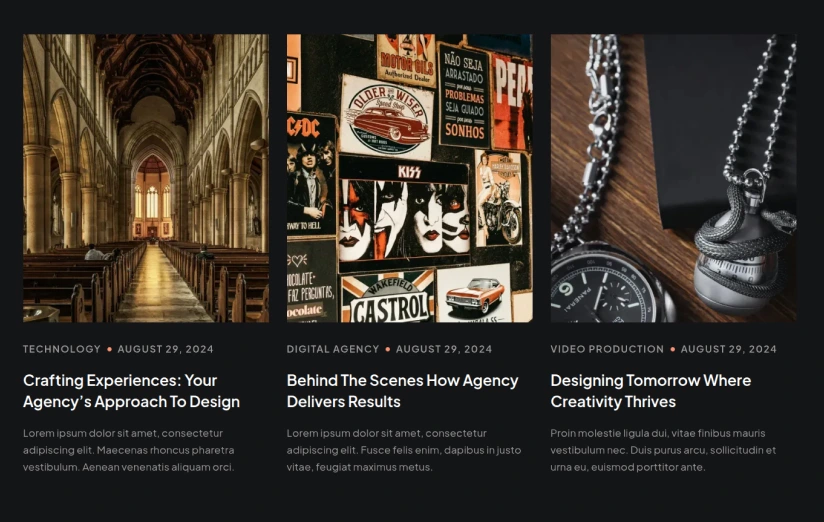Screen dimensions: 824x522
Task: Click the orange dot after TECHNOLOGY
Action: click(109, 349)
